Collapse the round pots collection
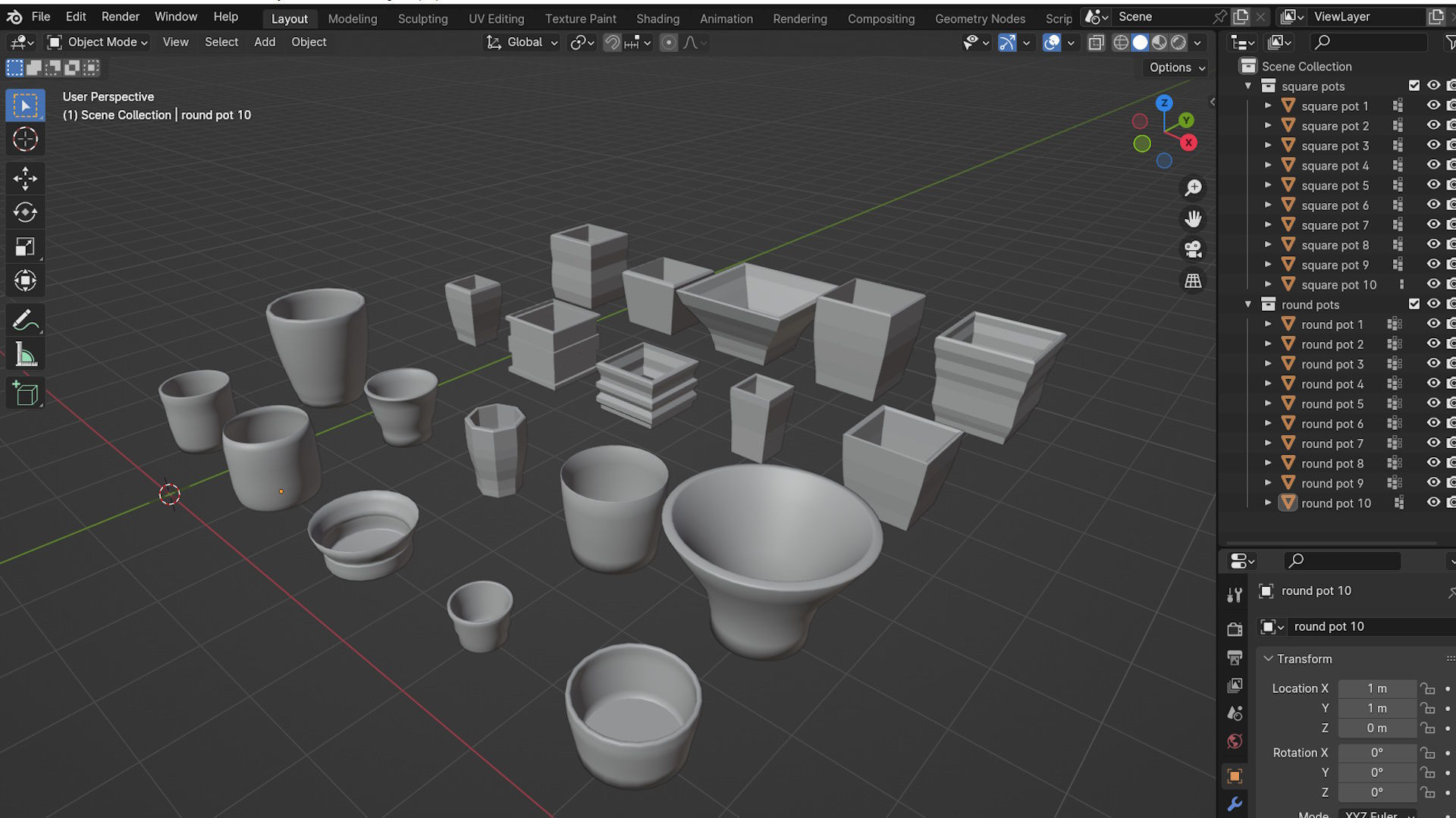 pos(1248,304)
